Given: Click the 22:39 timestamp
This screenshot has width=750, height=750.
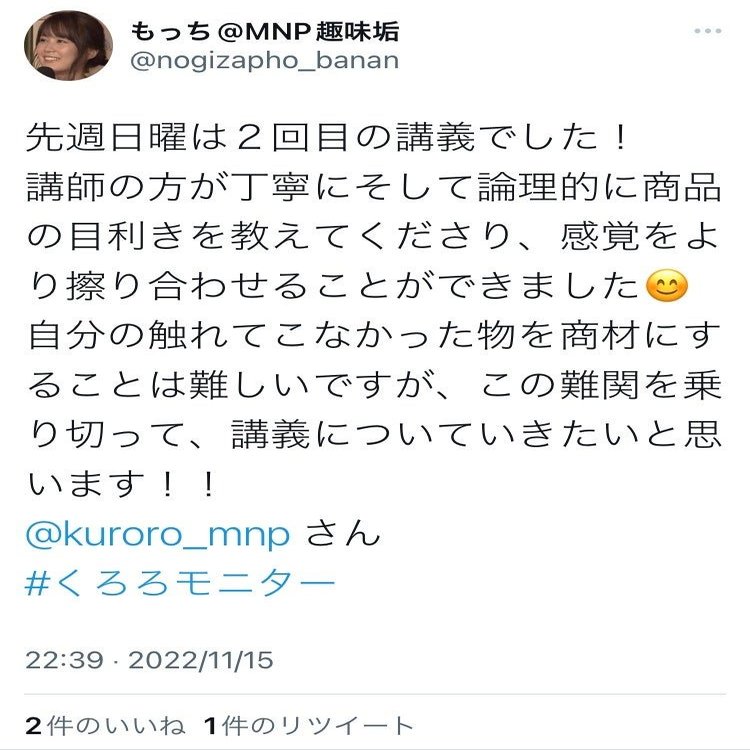Looking at the screenshot, I should 64,661.
